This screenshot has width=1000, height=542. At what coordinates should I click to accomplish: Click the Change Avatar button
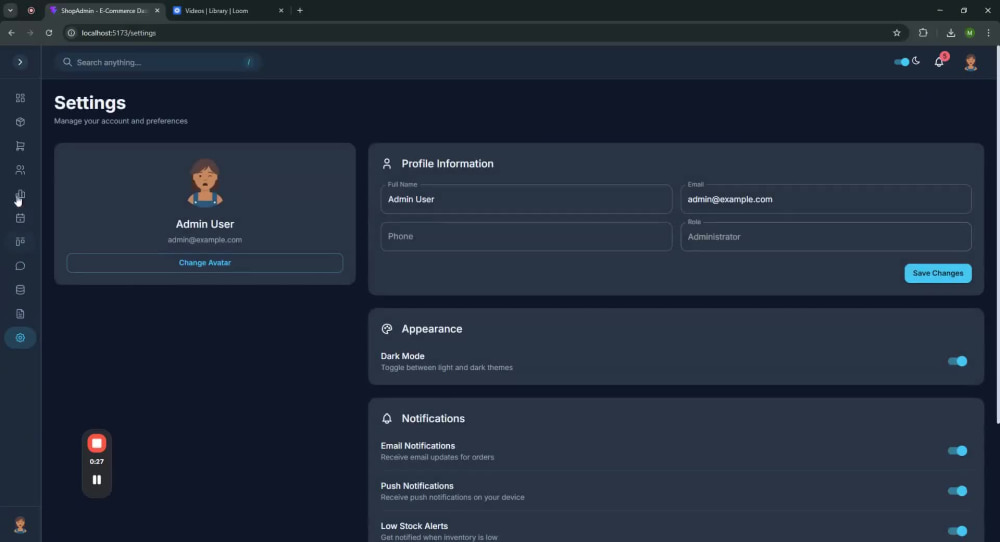205,263
